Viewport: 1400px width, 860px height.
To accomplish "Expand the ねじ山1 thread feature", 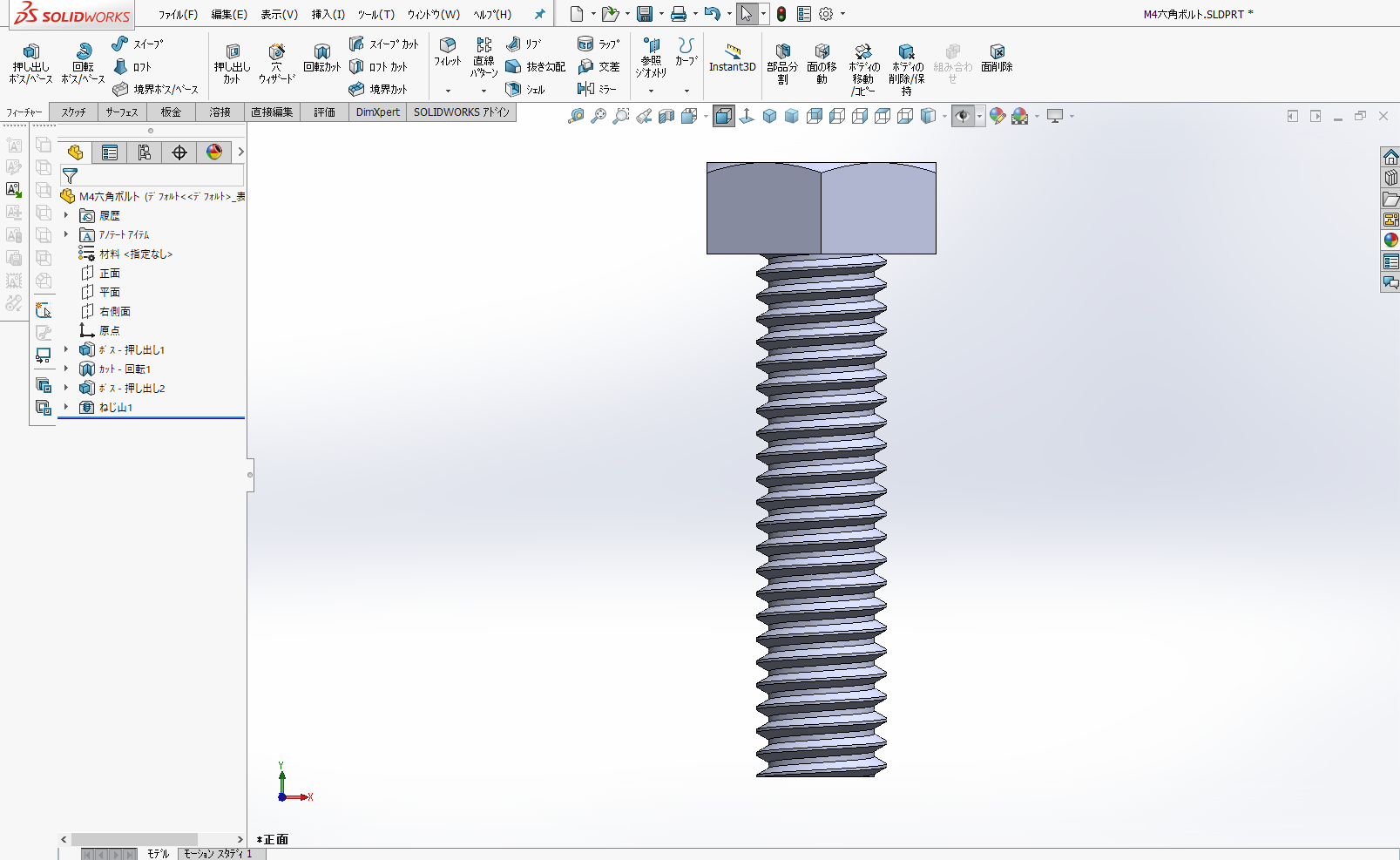I will click(66, 407).
